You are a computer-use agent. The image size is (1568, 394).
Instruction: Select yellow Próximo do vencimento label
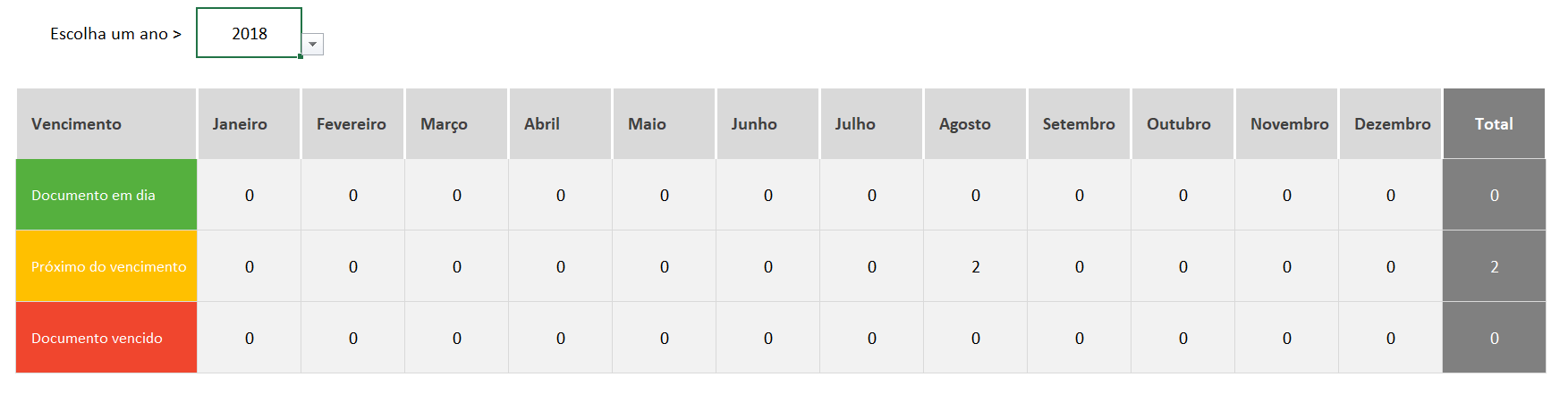pos(106,267)
